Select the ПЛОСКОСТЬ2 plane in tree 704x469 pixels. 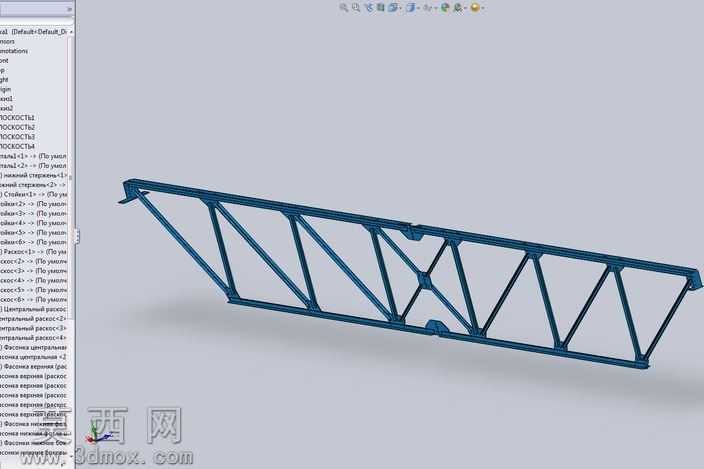(x=17, y=127)
